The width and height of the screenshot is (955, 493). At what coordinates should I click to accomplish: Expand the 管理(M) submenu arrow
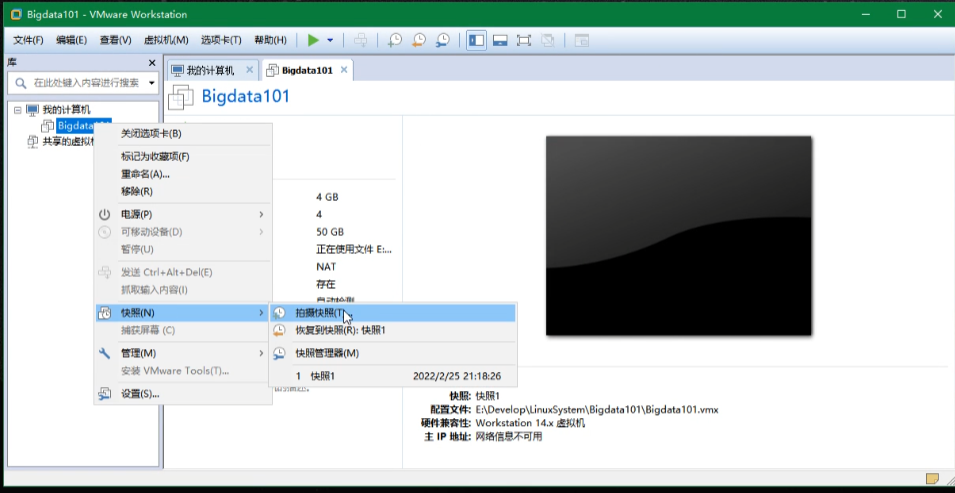click(x=261, y=353)
